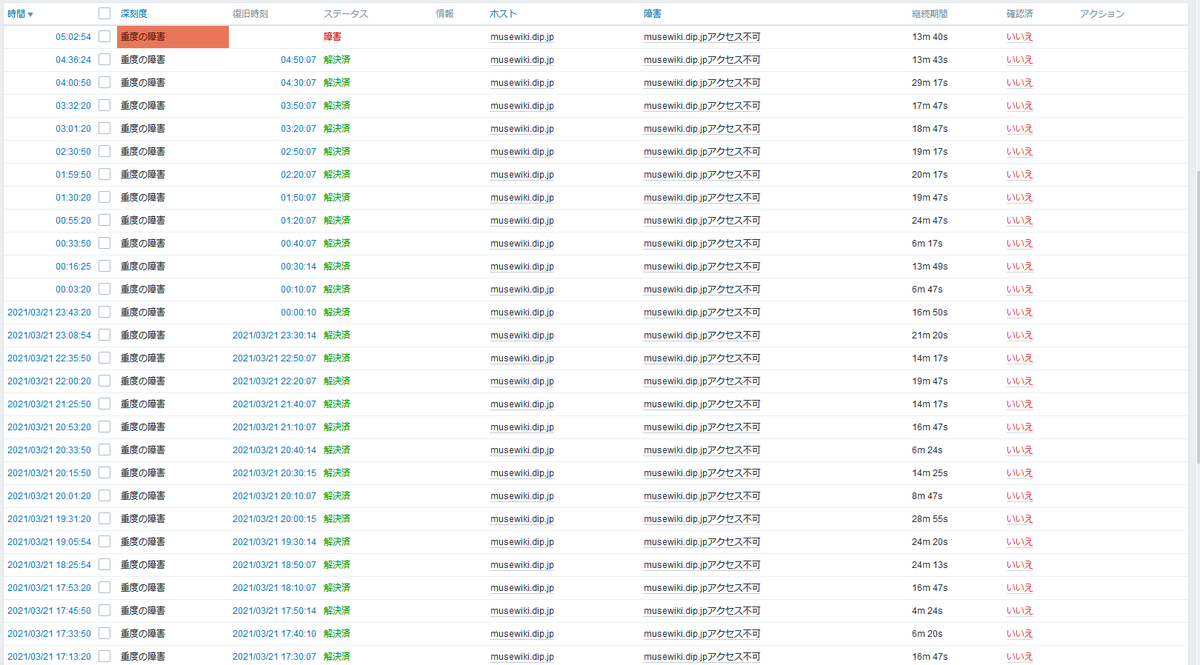Image resolution: width=1200 pixels, height=665 pixels.
Task: Toggle the select-all checkbox in the header
Action: point(104,14)
